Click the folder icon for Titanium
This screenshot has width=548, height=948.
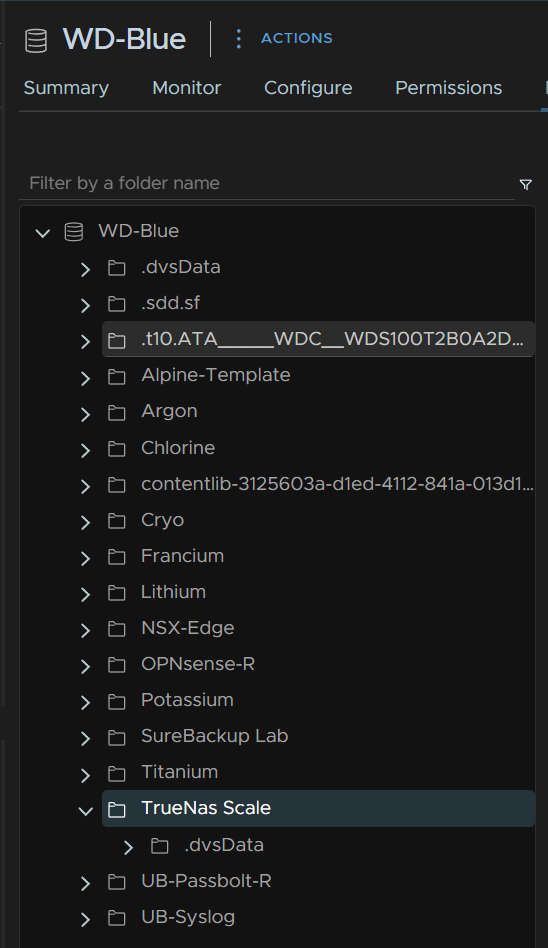click(x=117, y=773)
